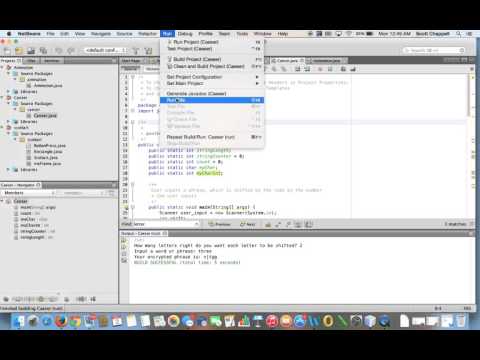
Task: Open the Trash in the dock
Action: pyautogui.click(x=460, y=321)
